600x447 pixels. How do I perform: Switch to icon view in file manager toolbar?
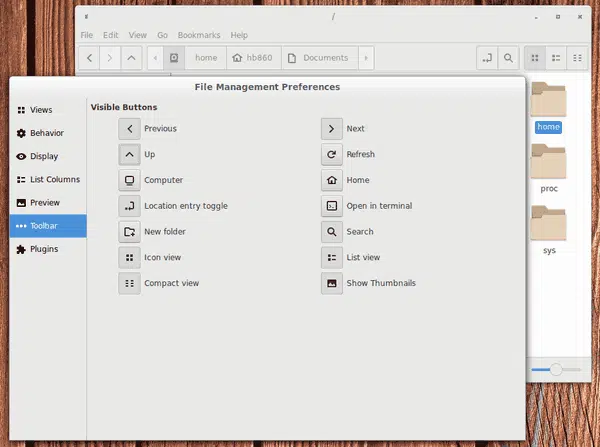click(535, 58)
